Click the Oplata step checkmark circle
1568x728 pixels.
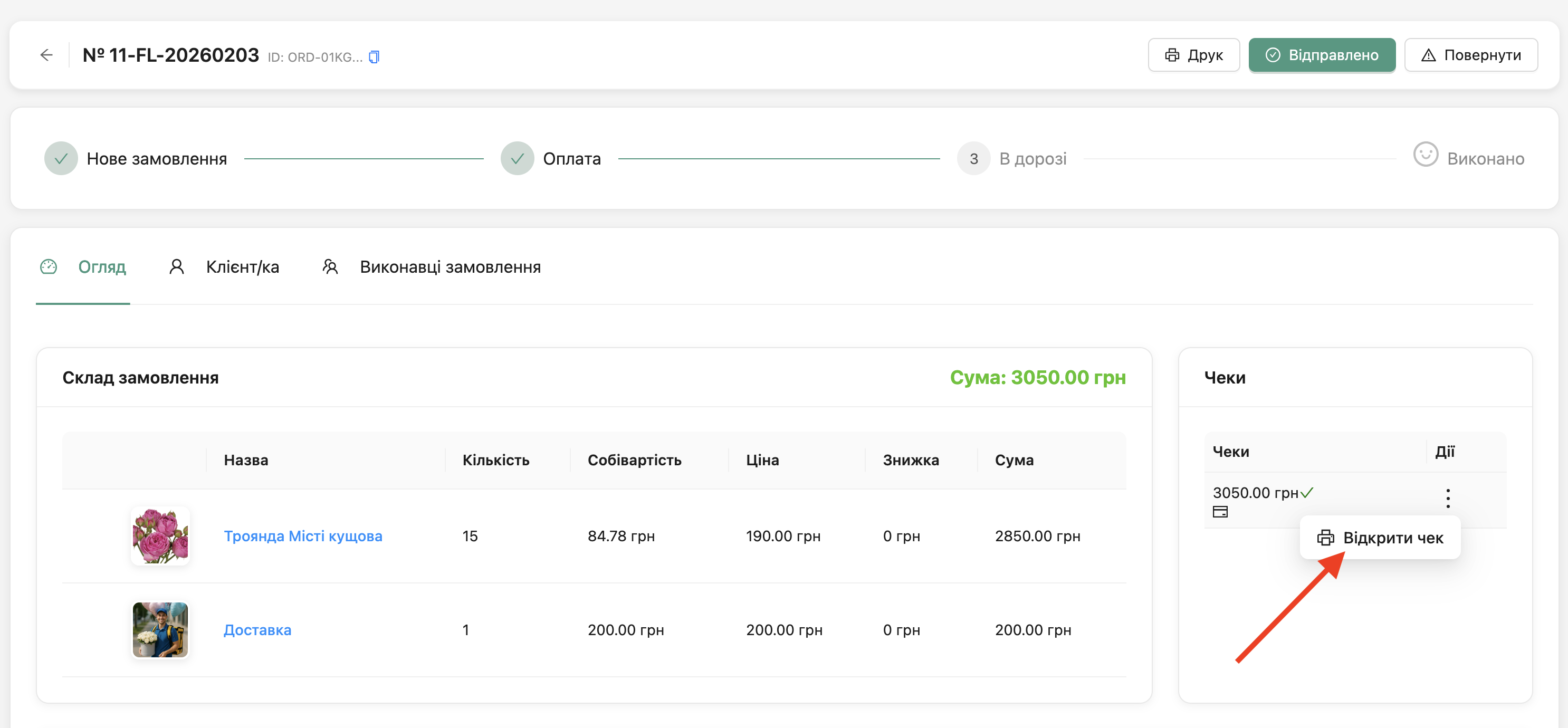click(x=517, y=159)
